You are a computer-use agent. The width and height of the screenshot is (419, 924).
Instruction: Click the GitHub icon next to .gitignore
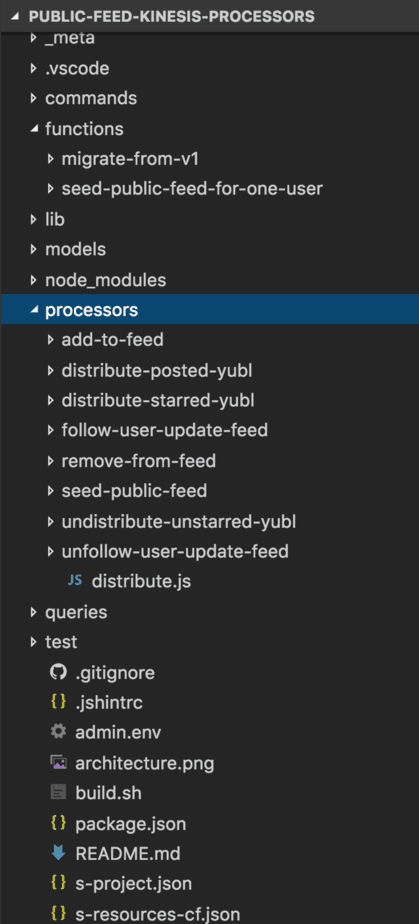coord(58,672)
